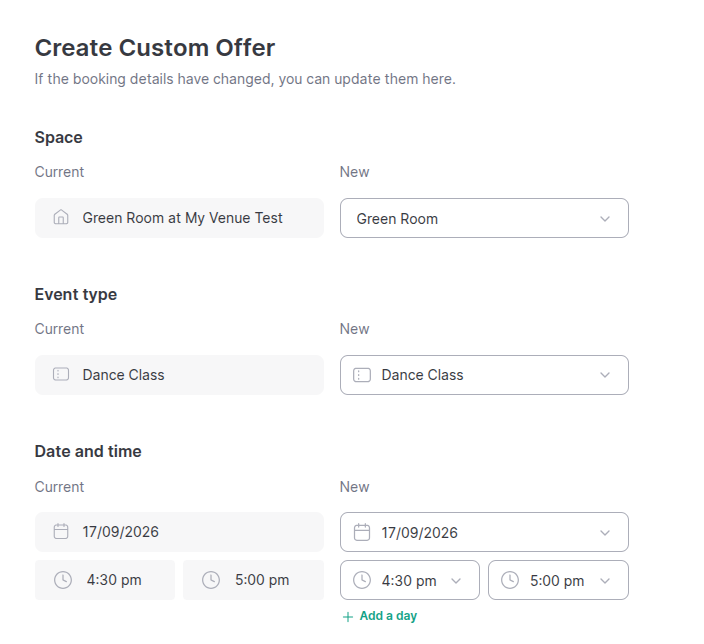Screen dimensions: 704x644
Task: Select the current 17/09/2026 date field
Action: (x=179, y=532)
